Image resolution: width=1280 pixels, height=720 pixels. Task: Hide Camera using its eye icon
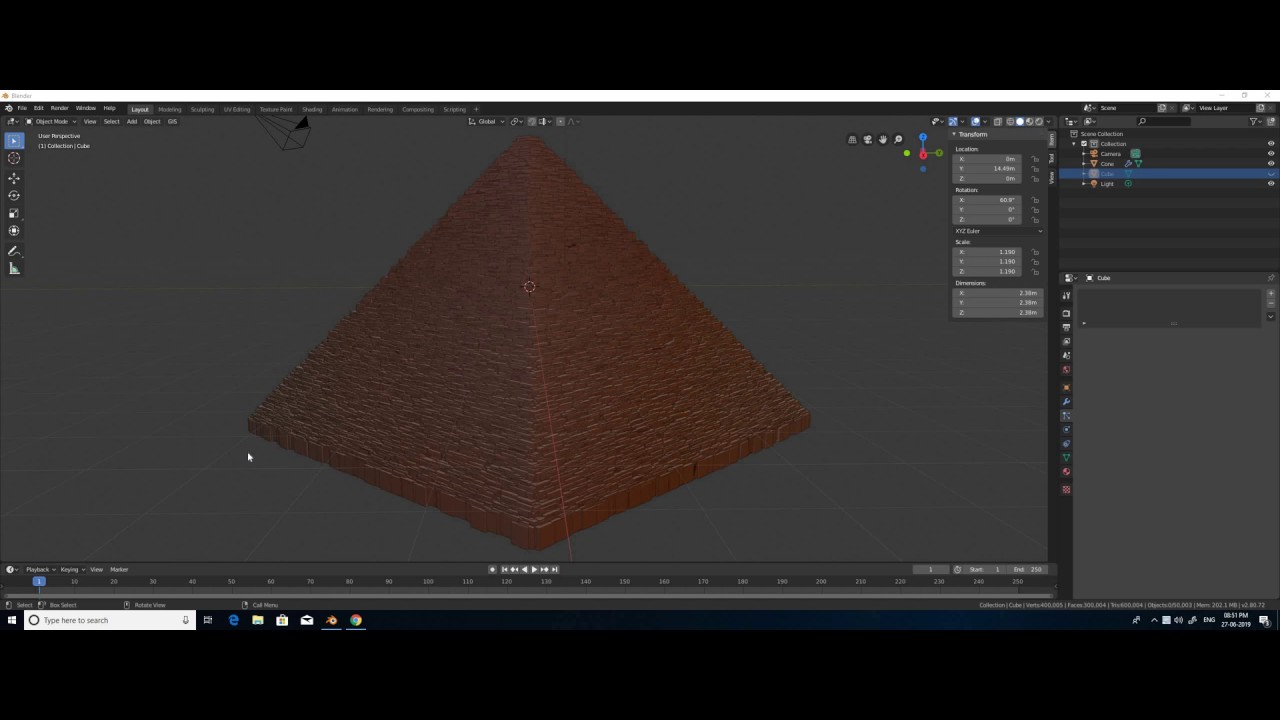click(1271, 154)
